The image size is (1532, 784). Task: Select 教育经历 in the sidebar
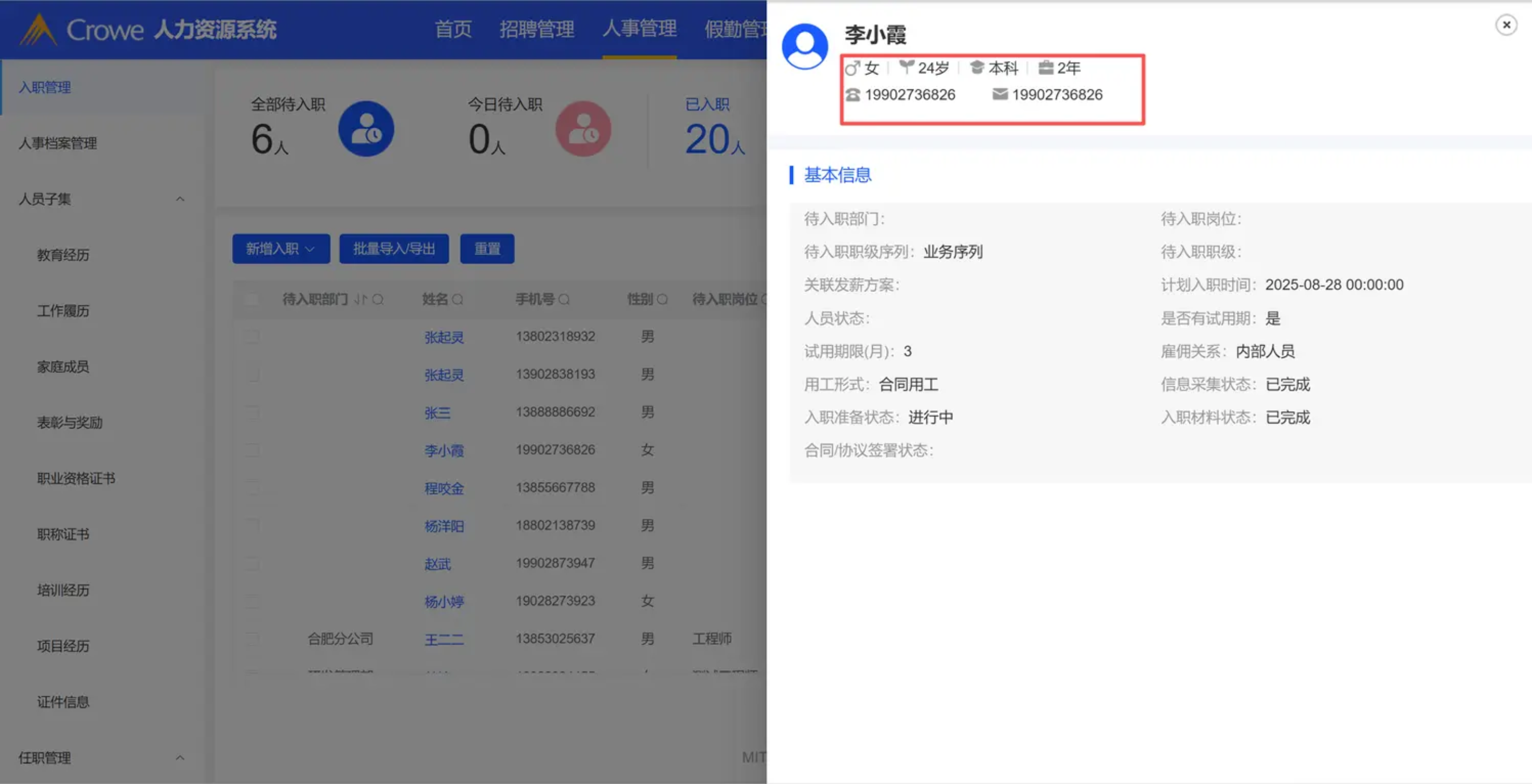click(x=63, y=255)
